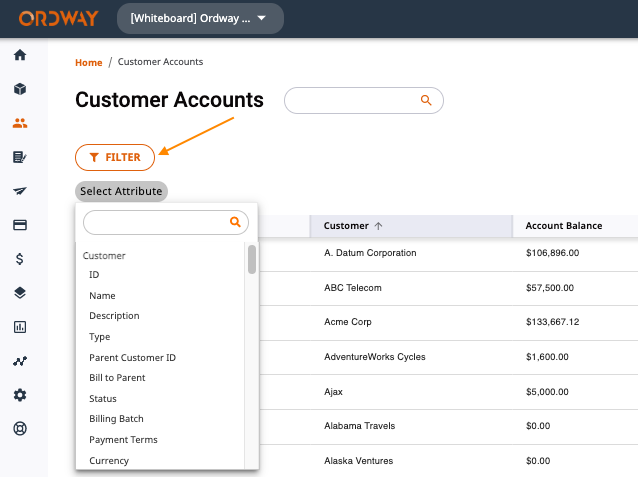This screenshot has width=638, height=477.
Task: Go to Home breadcrumb link
Action: (x=89, y=63)
